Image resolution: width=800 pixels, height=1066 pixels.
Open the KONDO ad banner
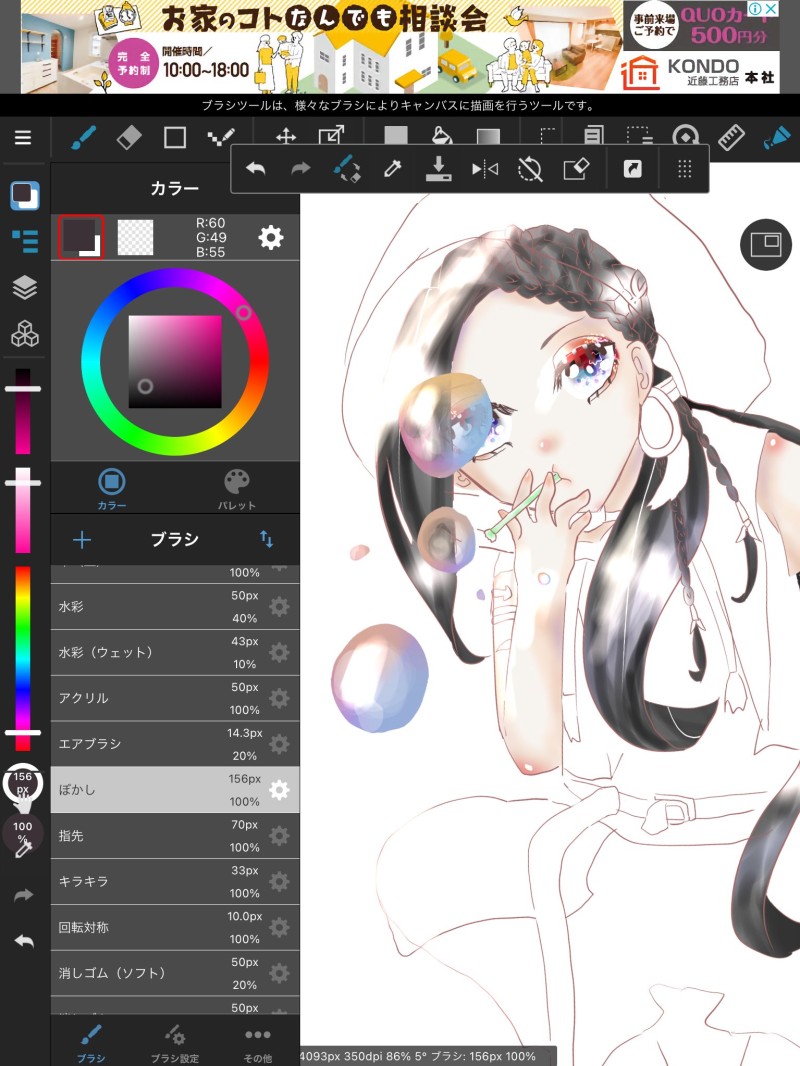400,47
